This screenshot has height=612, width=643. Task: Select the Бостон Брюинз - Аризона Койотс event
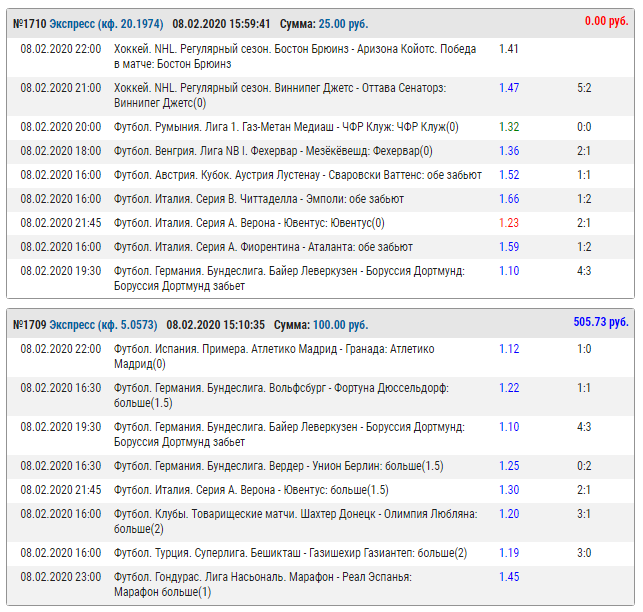pyautogui.click(x=295, y=56)
